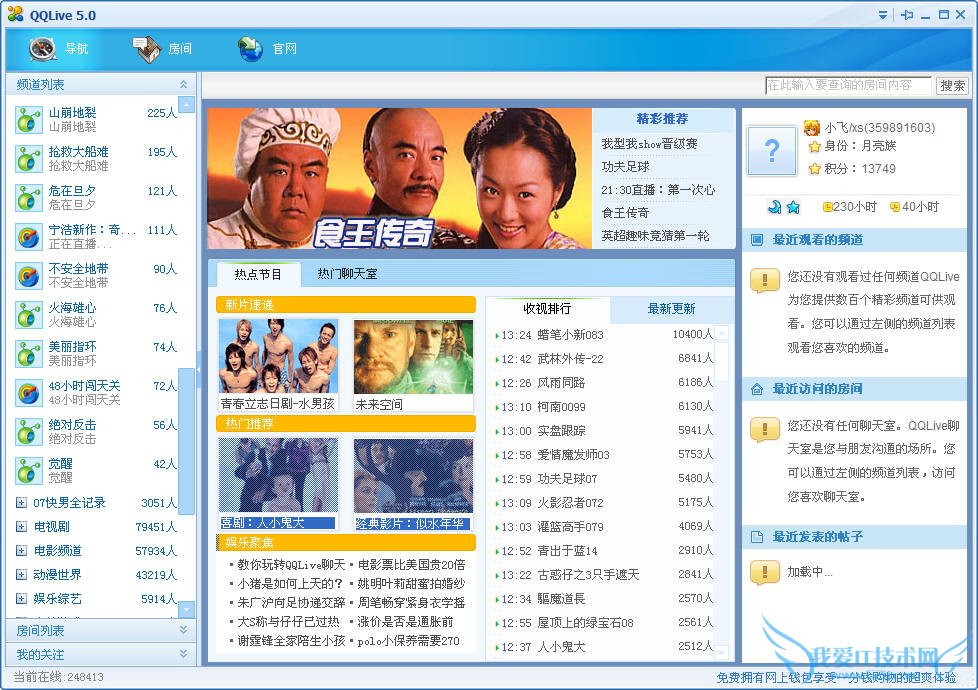
Task: Click the QQLive title menu arrow icon
Action: 883,15
